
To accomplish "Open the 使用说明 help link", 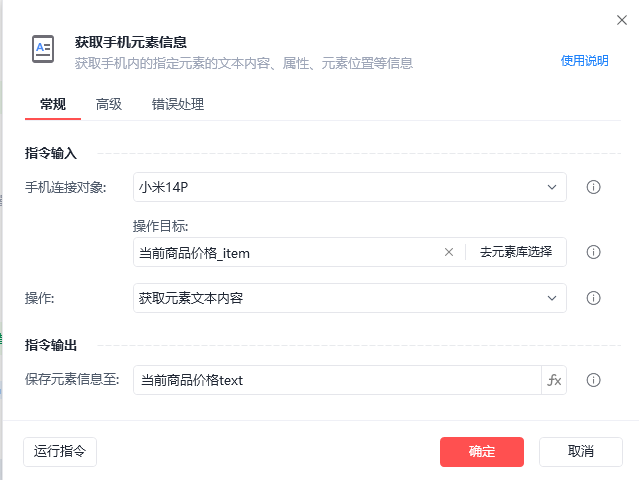I will [x=584, y=61].
